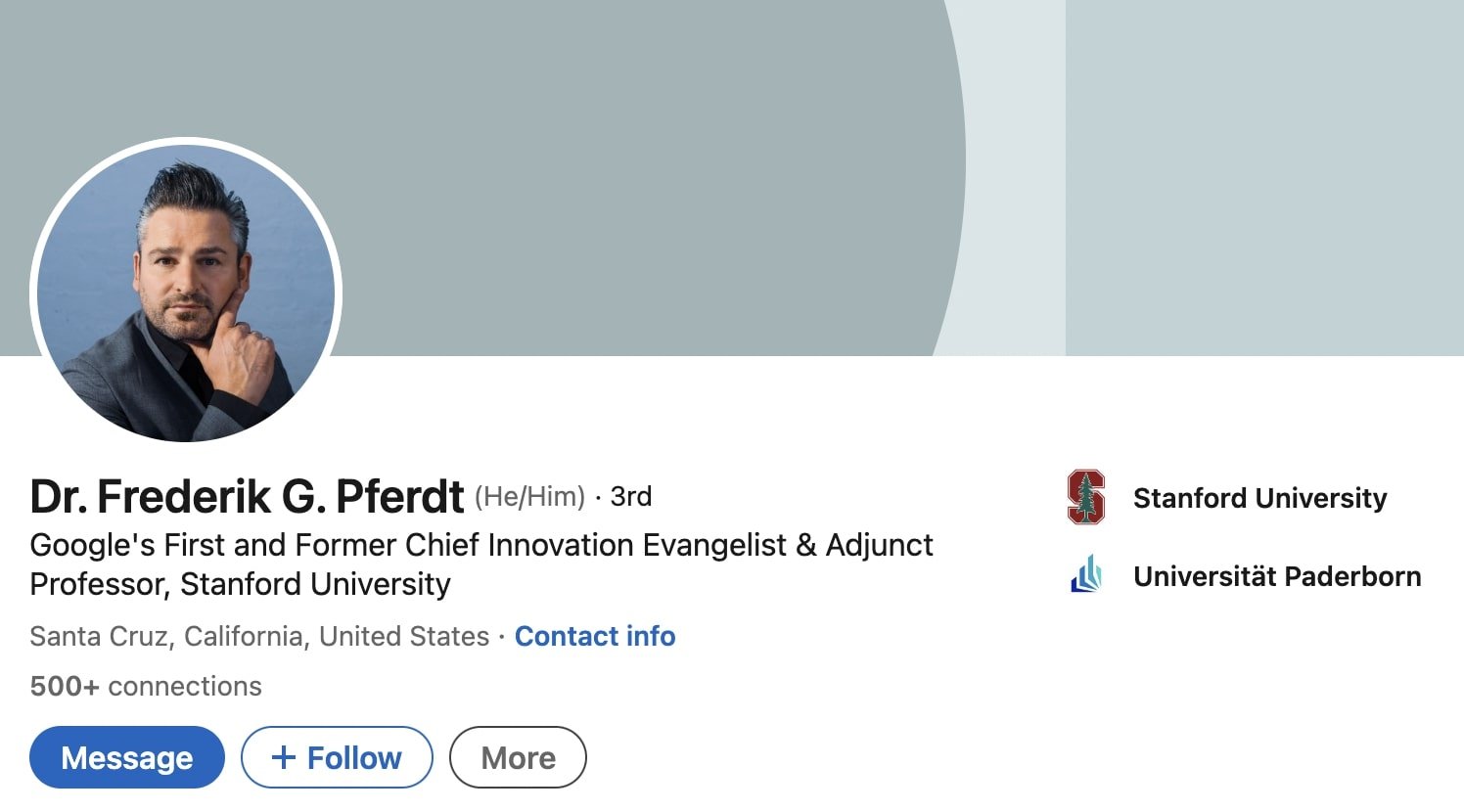Select the name Dr. Frederik G. Pferdt
1464x812 pixels.
coord(245,496)
